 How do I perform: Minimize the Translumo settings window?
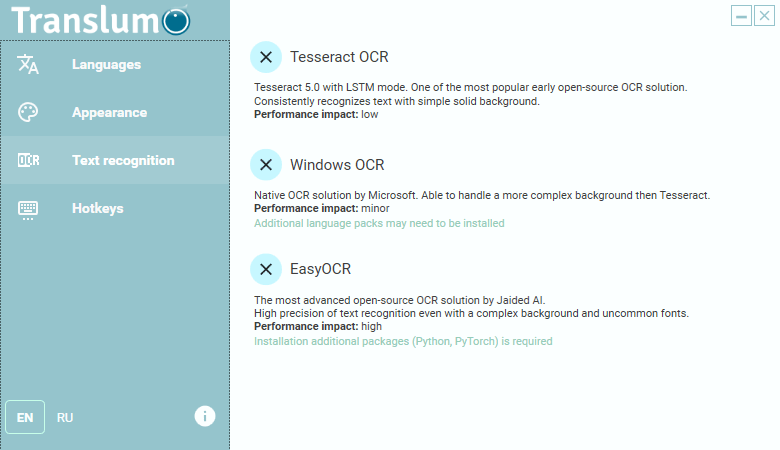point(741,16)
